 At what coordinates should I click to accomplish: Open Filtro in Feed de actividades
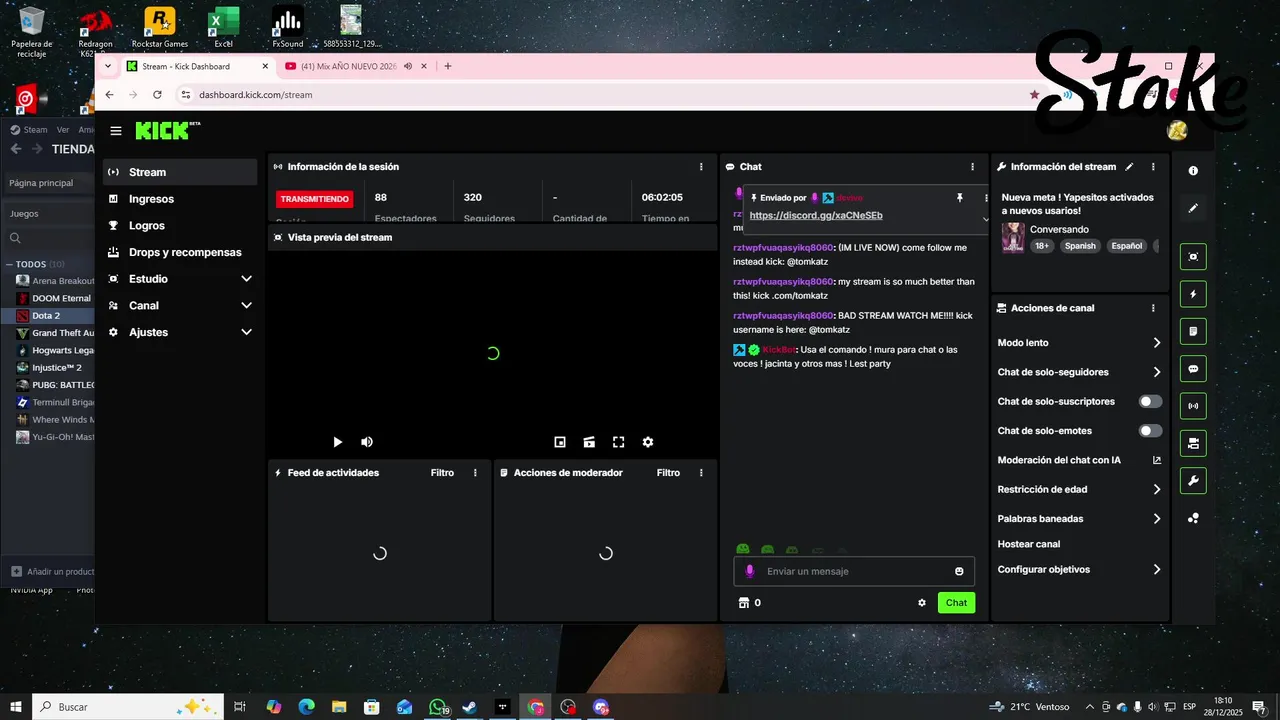pyautogui.click(x=442, y=473)
